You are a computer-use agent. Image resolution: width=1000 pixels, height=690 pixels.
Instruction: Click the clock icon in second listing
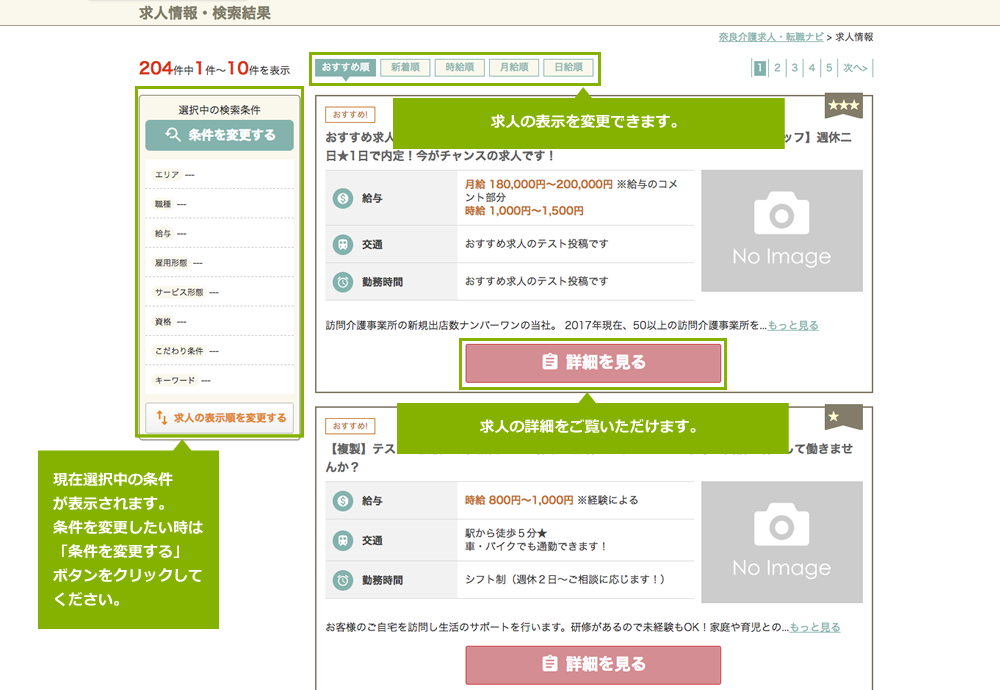(343, 580)
